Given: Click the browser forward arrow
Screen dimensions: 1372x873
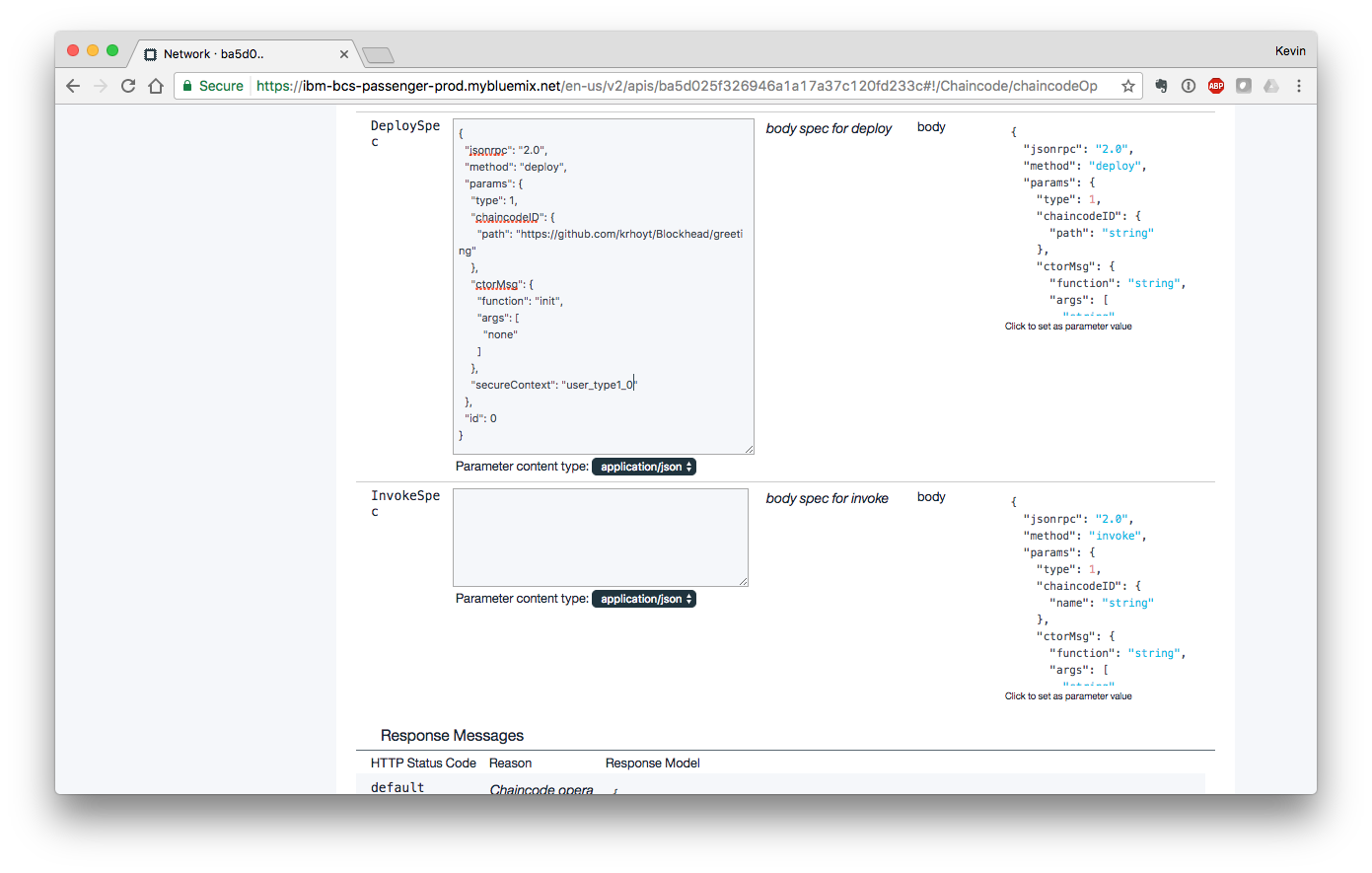Looking at the screenshot, I should (x=101, y=86).
